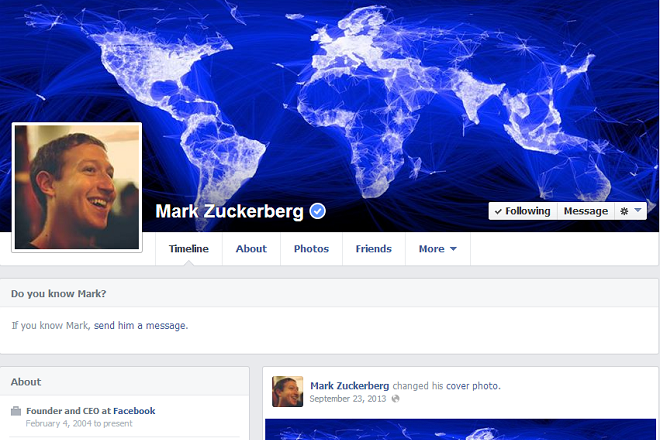Open the About tab
Image resolution: width=660 pixels, height=440 pixels.
coord(251,249)
